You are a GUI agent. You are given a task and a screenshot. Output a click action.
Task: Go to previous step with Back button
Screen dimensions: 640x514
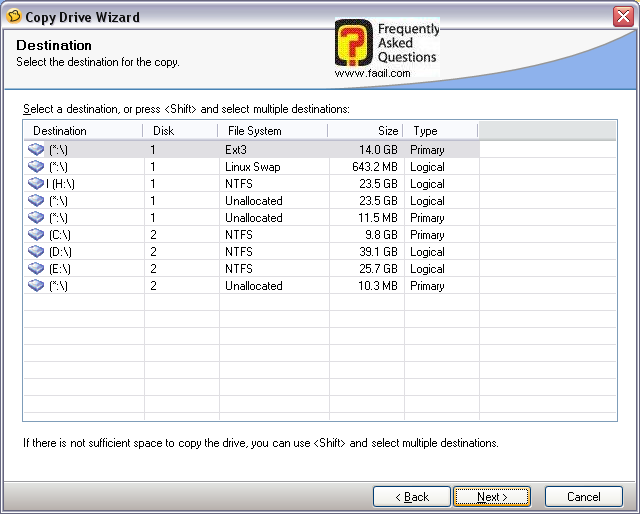411,497
